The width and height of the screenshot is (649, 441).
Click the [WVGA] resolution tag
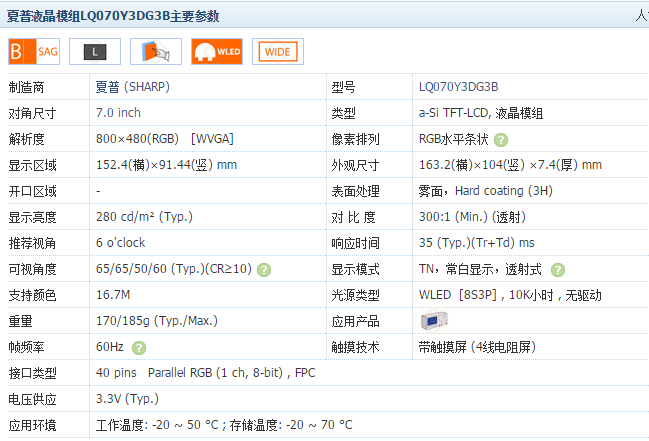tap(212, 139)
